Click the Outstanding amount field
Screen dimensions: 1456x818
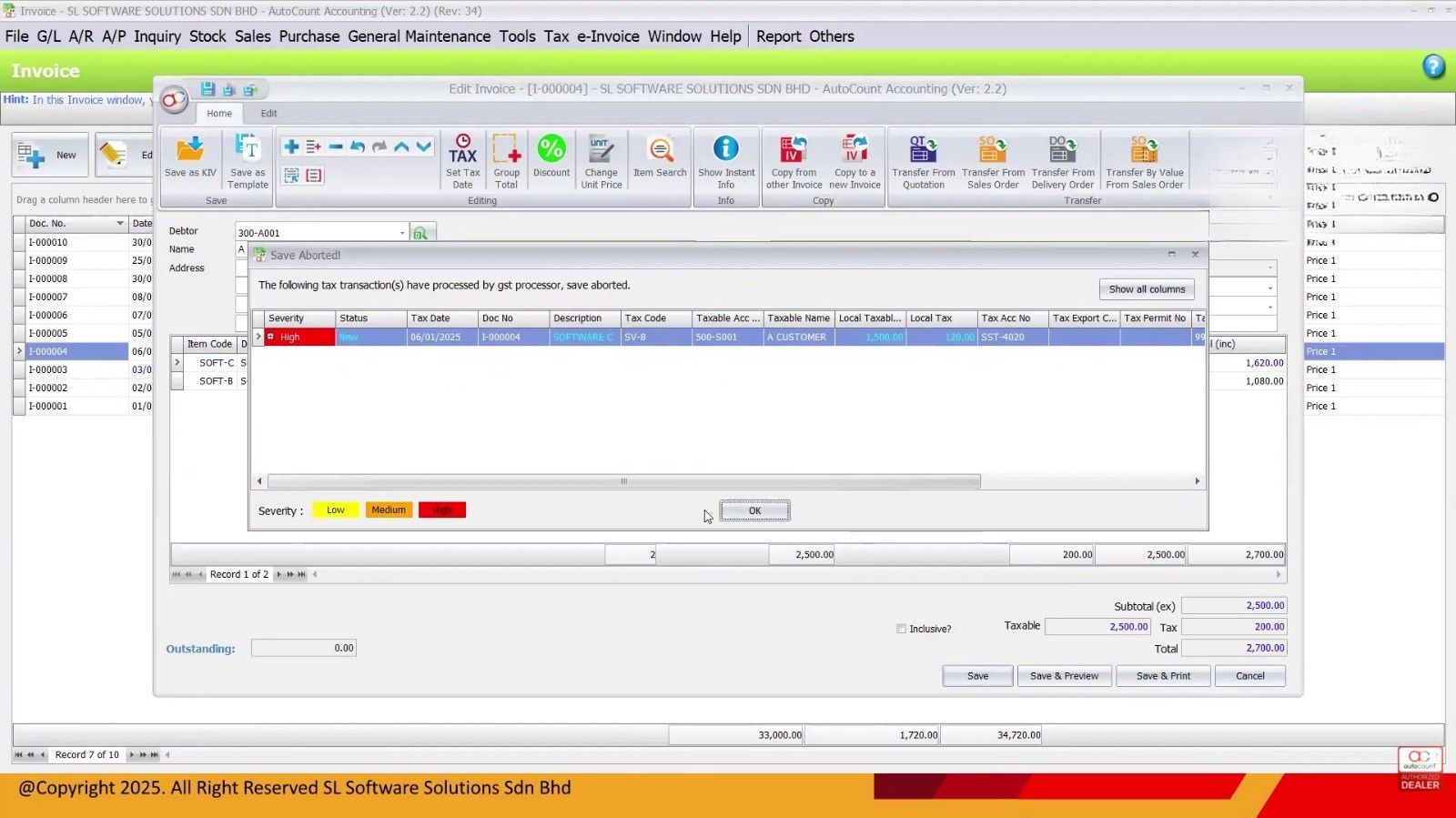point(304,648)
